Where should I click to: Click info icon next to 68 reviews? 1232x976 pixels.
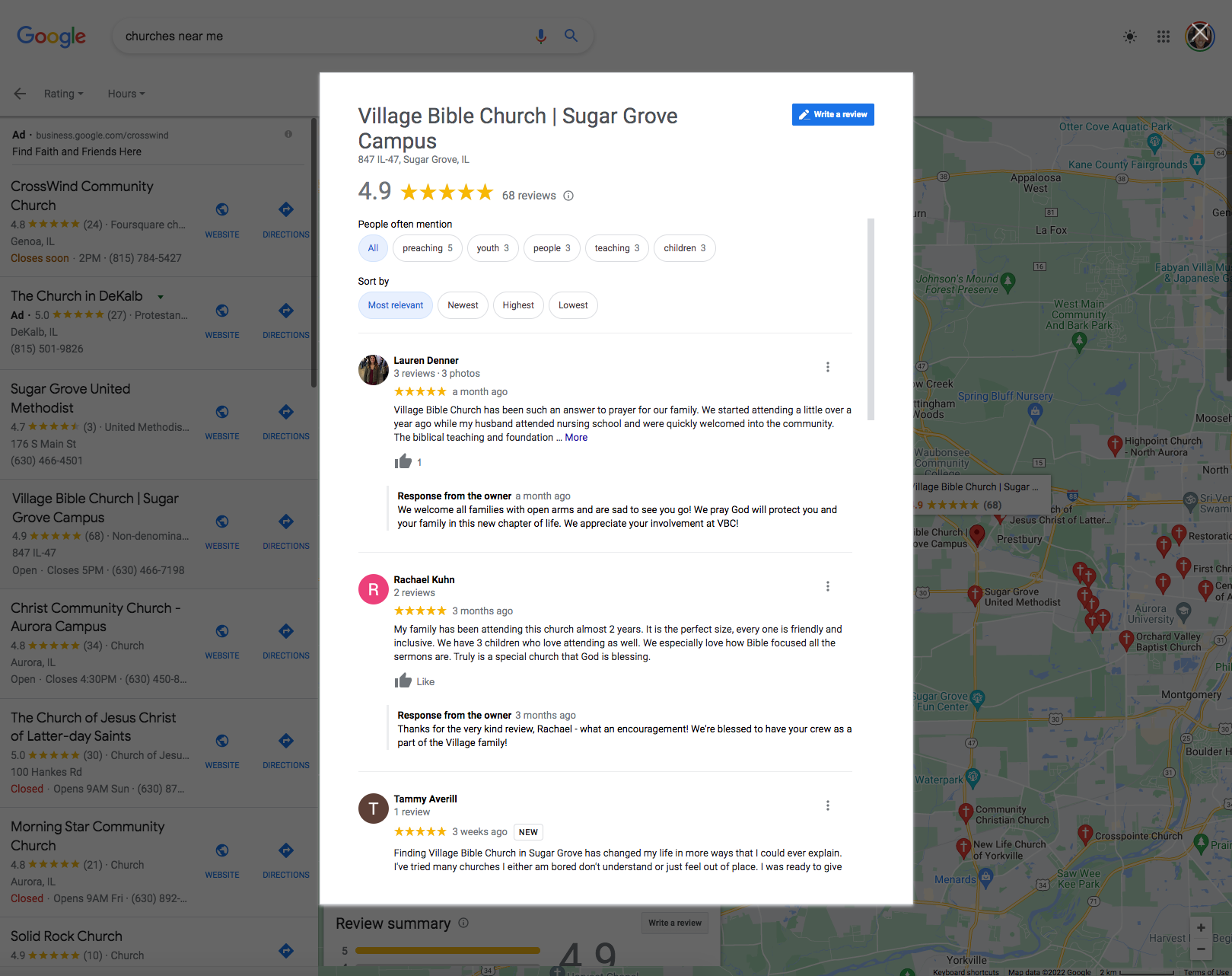(x=568, y=196)
